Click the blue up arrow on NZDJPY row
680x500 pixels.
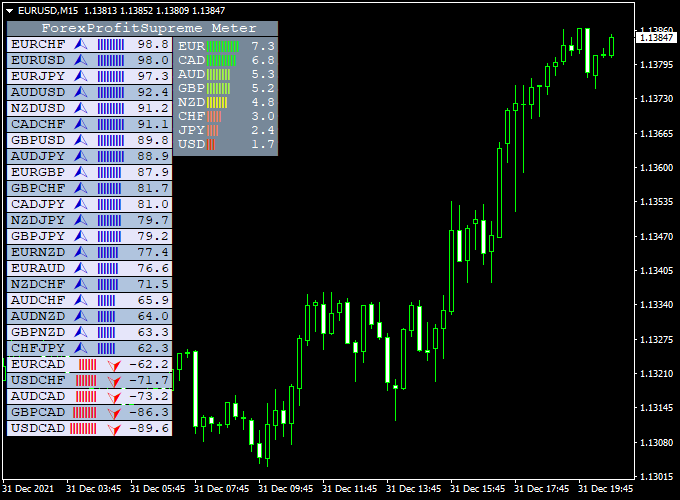tap(81, 220)
